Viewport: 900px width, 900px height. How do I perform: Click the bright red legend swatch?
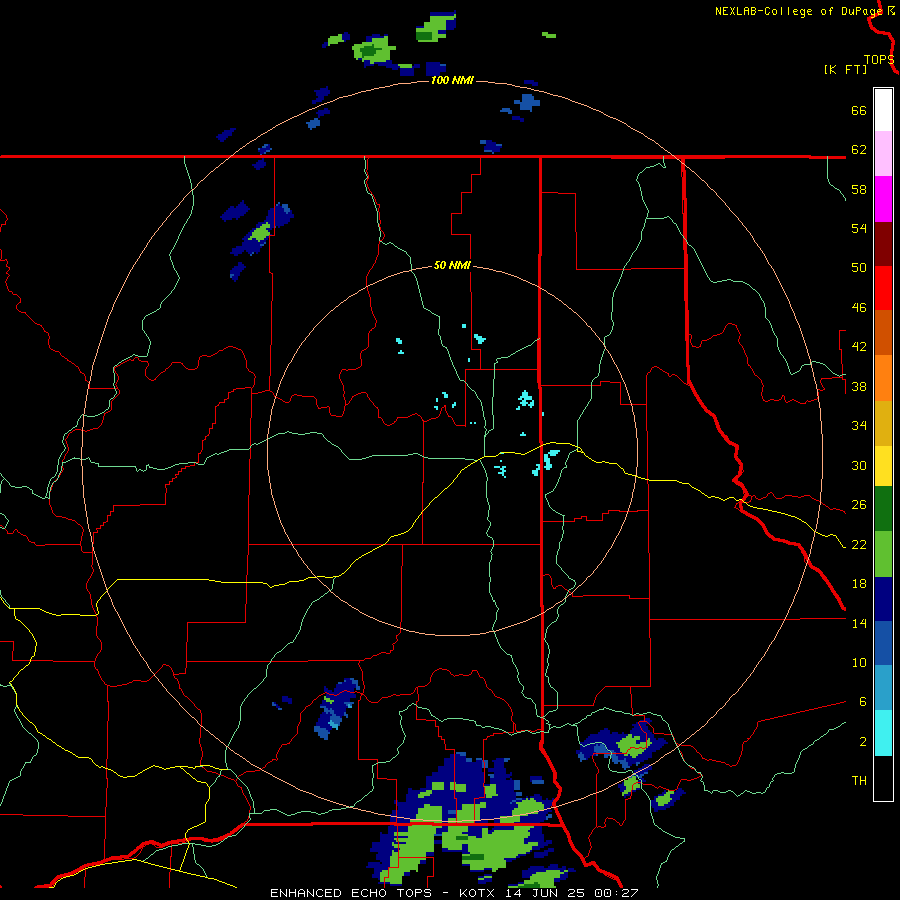tap(883, 288)
